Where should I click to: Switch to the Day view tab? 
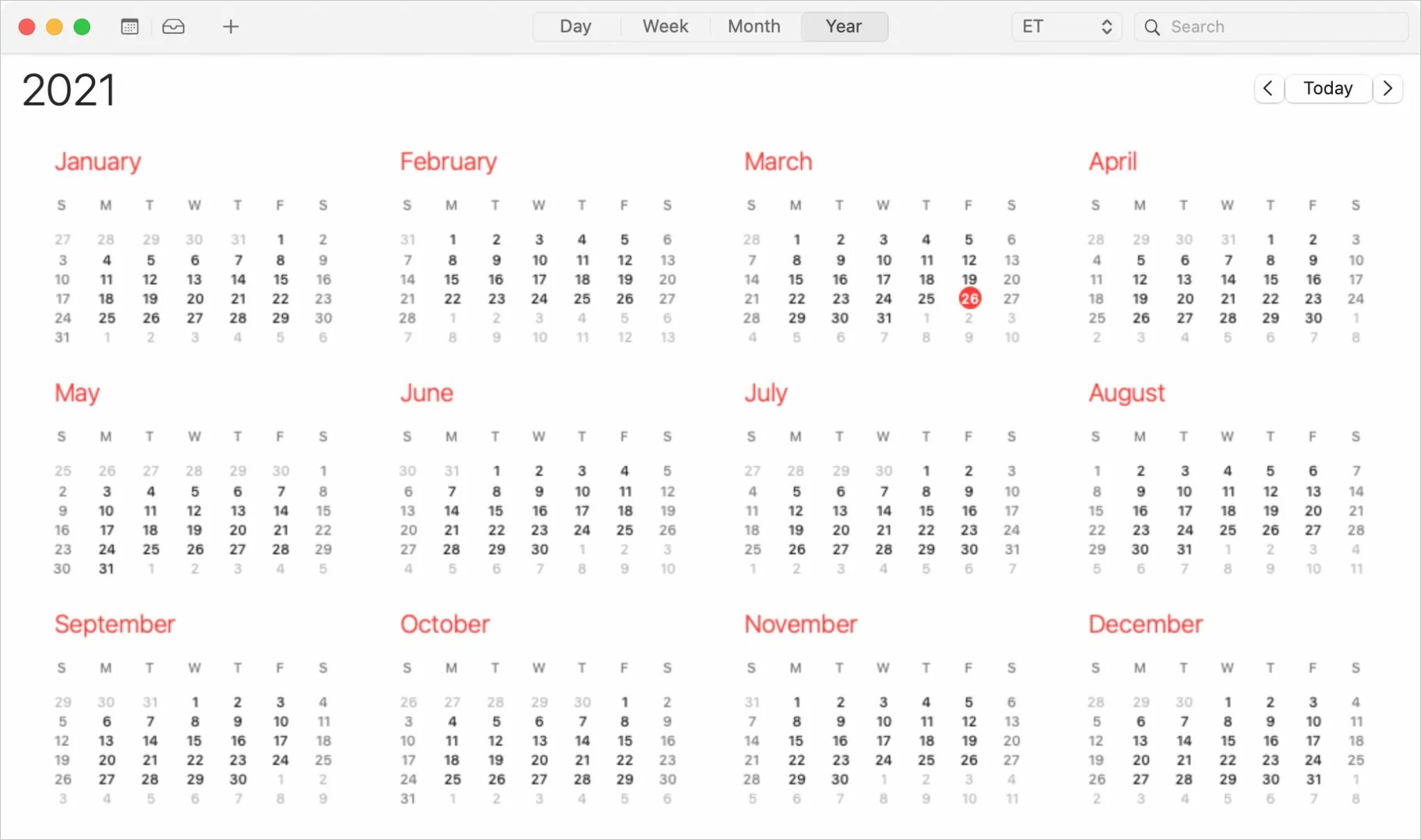(575, 27)
